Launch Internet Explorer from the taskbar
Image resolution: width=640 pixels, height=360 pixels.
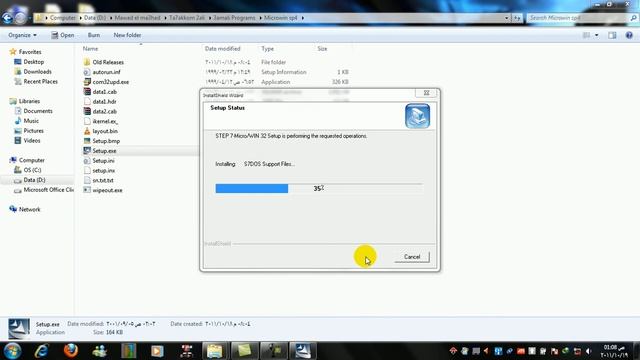tap(42, 351)
